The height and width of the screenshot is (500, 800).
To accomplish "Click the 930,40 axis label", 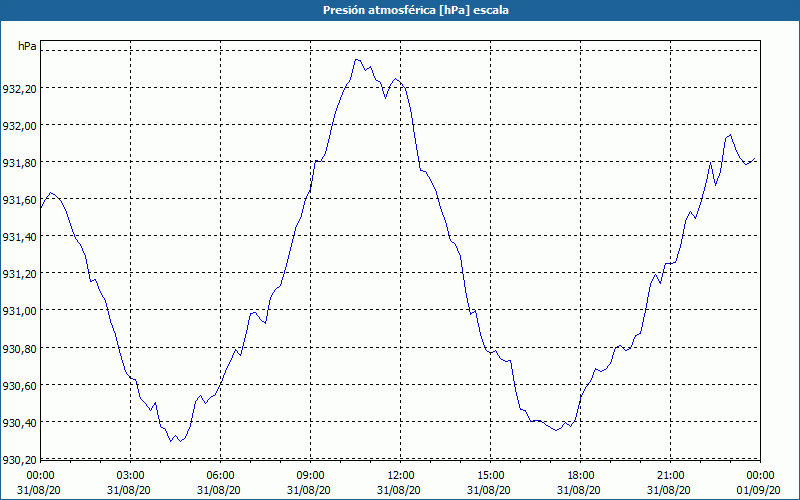I will pos(20,423).
